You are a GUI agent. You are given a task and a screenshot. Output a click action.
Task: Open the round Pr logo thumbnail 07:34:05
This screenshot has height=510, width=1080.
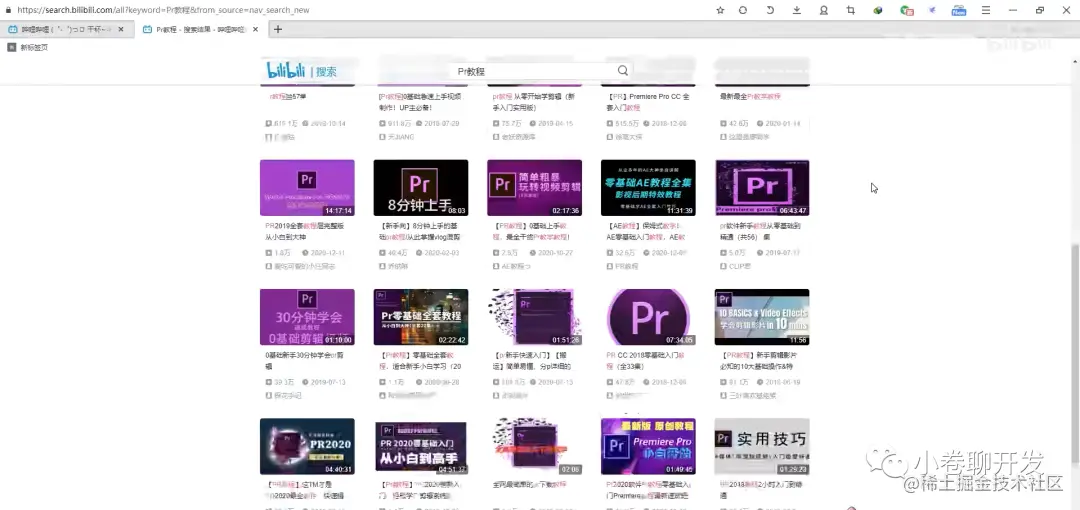point(648,317)
